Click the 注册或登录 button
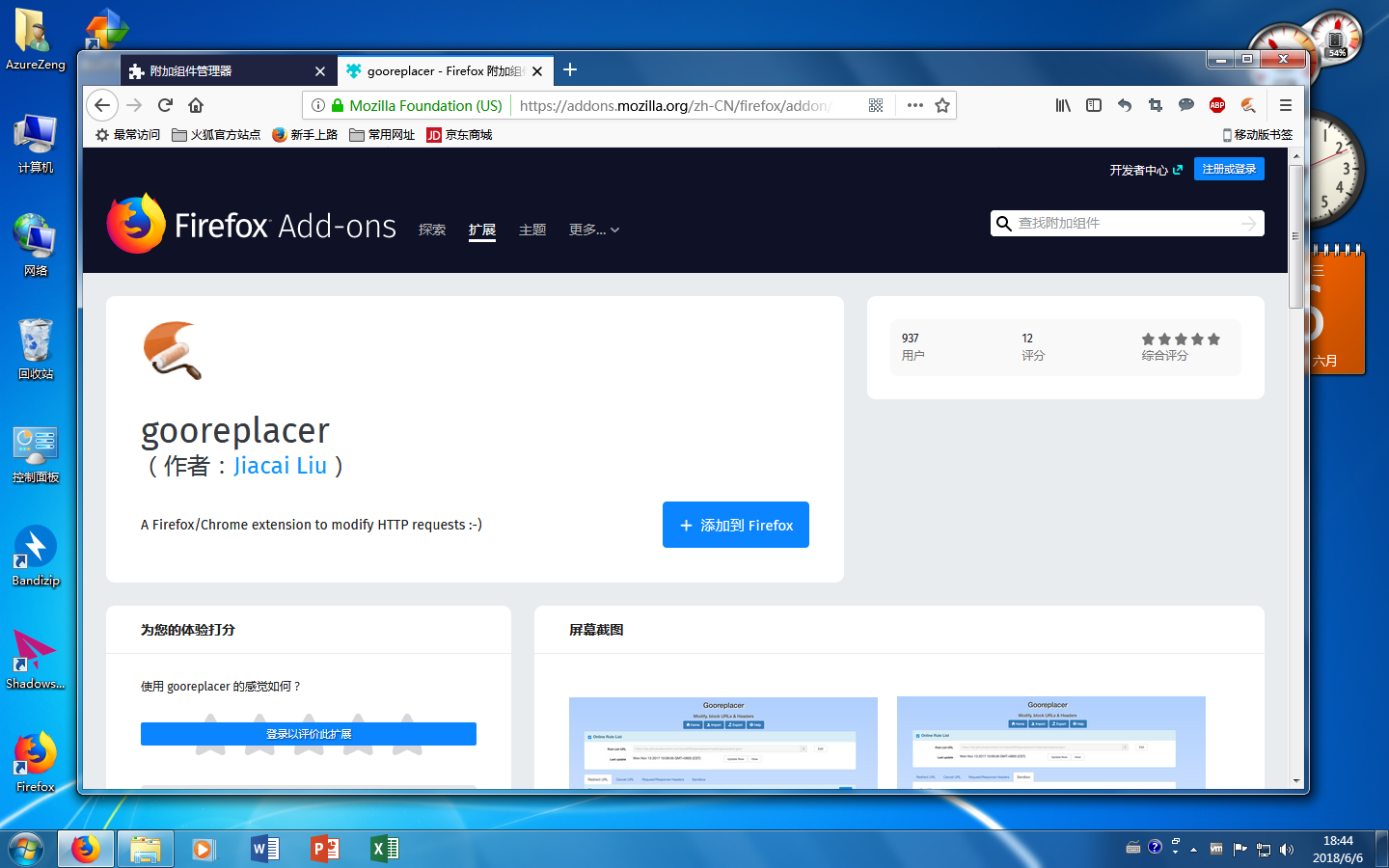Screen dimensions: 1389x868 click(1229, 169)
